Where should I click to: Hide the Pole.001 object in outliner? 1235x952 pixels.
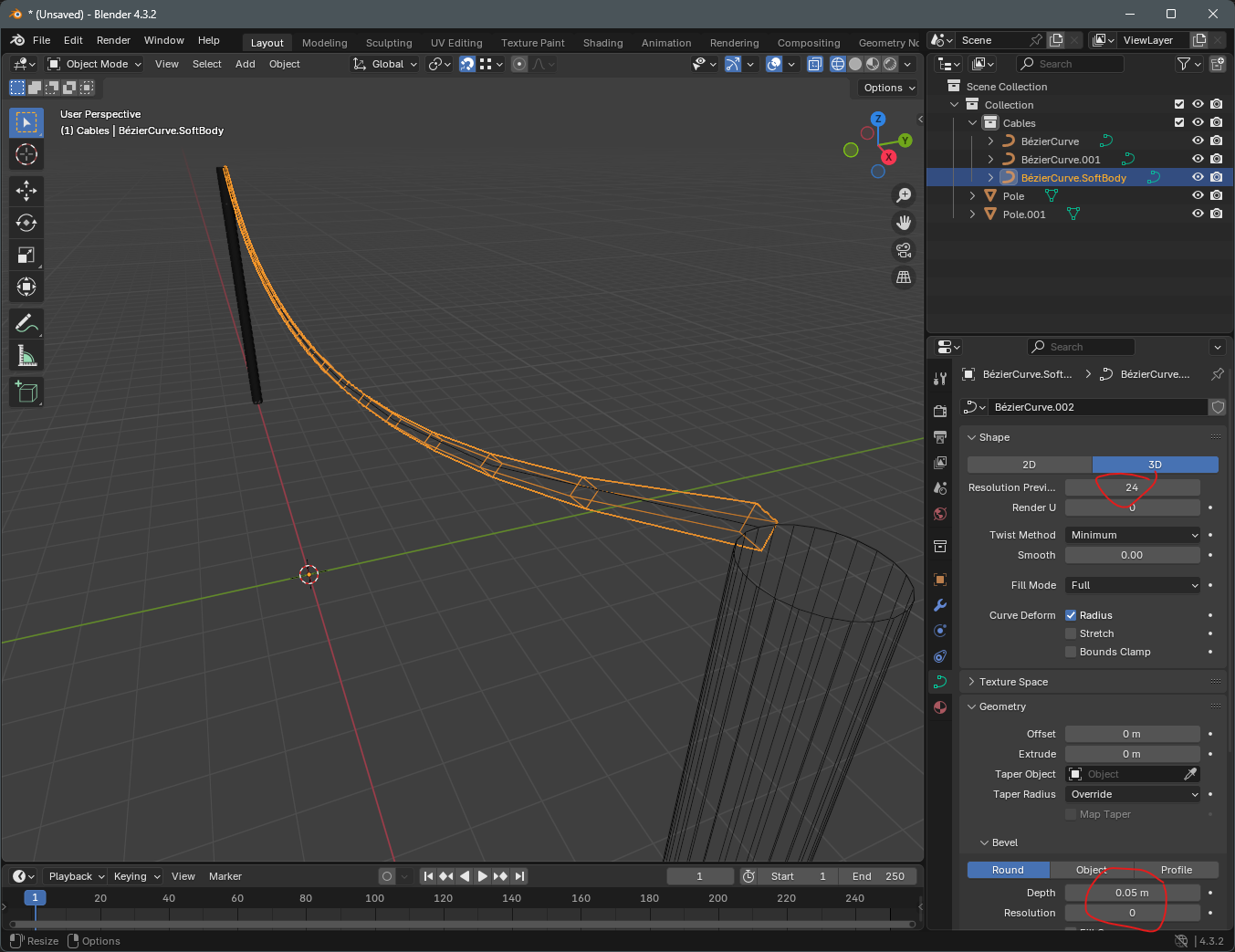(x=1198, y=214)
